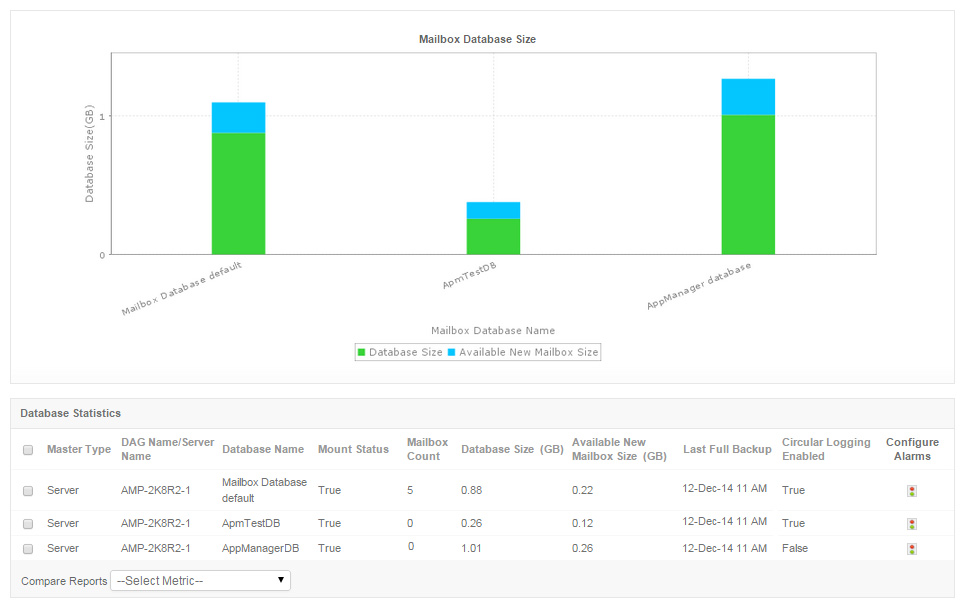The width and height of the screenshot is (965, 608).
Task: Click mount status True for ApmTestDB
Action: point(328,522)
